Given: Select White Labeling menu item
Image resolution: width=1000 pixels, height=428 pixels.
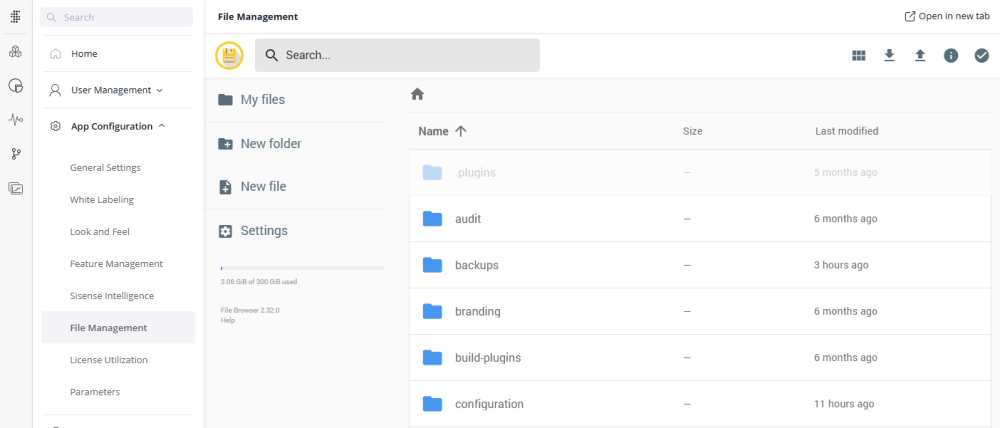Looking at the screenshot, I should pyautogui.click(x=101, y=199).
